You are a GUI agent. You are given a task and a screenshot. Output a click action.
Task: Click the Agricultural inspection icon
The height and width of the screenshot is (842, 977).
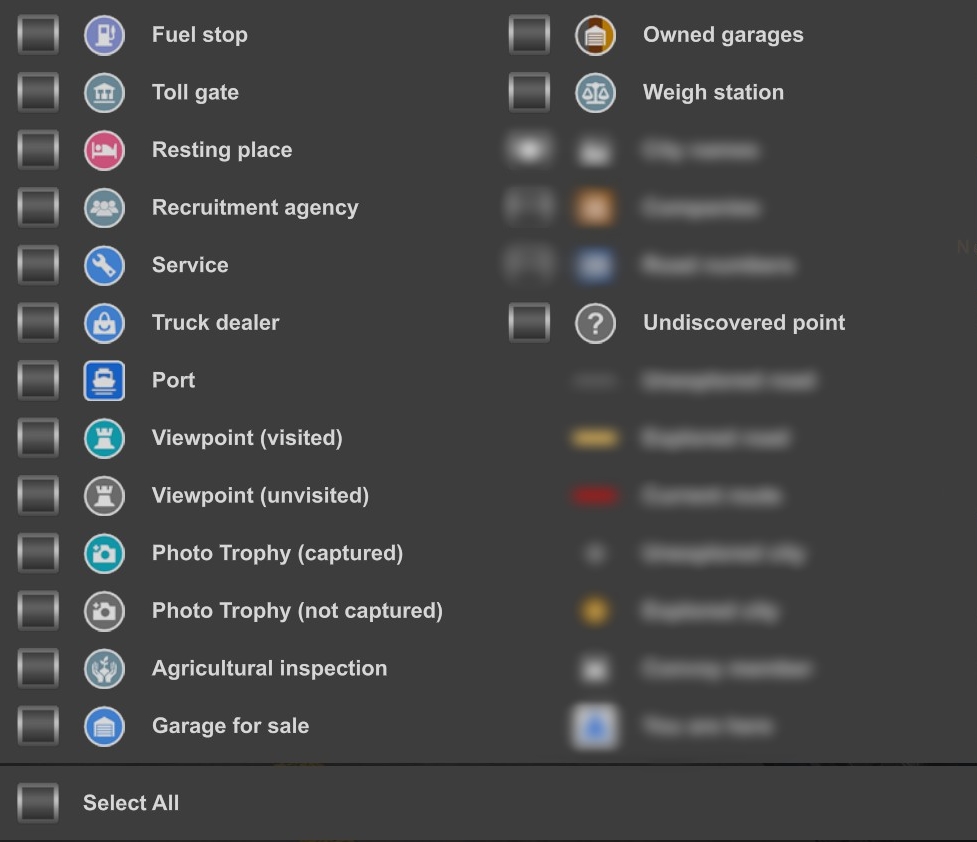[x=104, y=669]
